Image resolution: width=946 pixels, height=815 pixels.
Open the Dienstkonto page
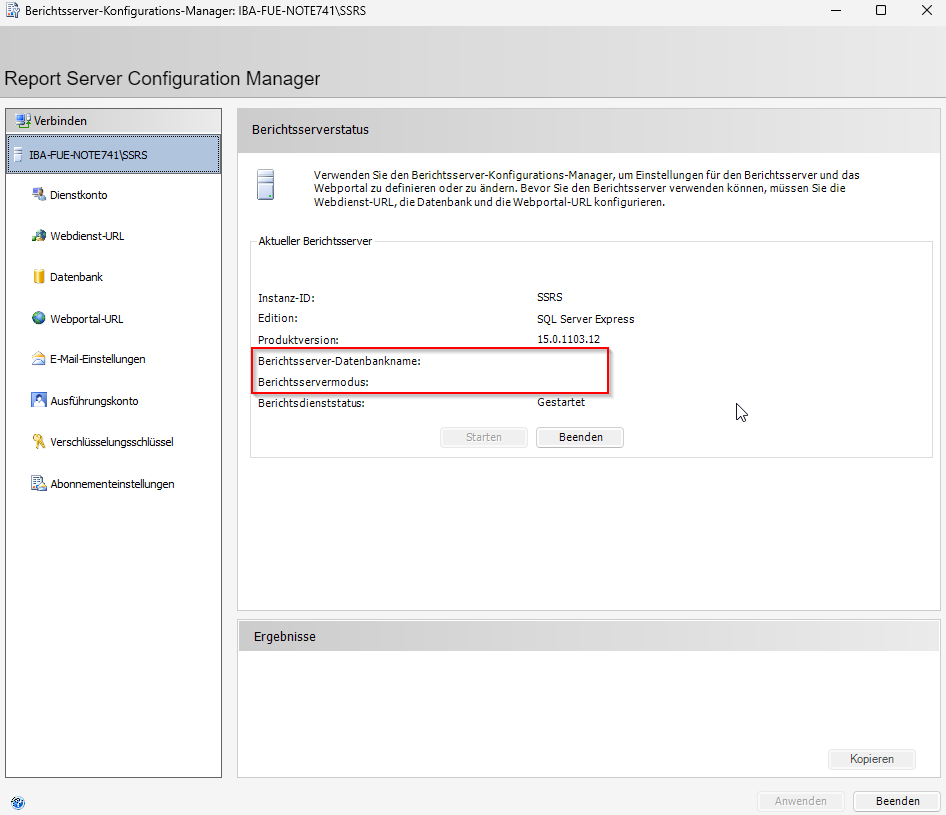(x=78, y=195)
